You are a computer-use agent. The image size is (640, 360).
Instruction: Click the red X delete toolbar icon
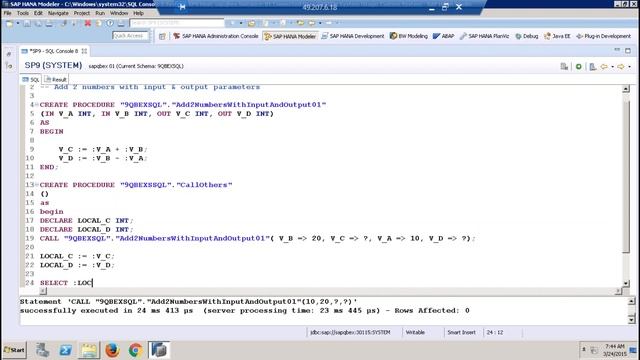[x=87, y=23]
